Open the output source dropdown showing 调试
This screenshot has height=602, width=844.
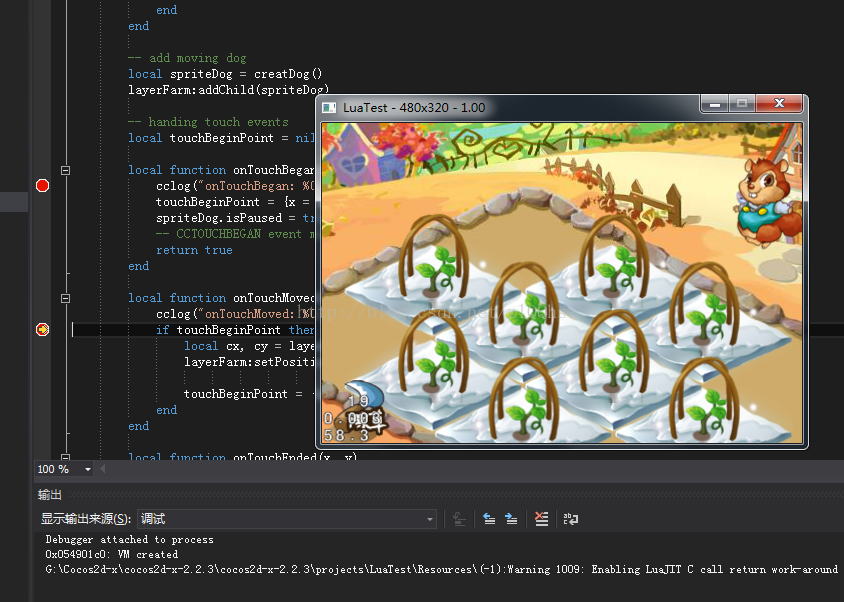(286, 519)
